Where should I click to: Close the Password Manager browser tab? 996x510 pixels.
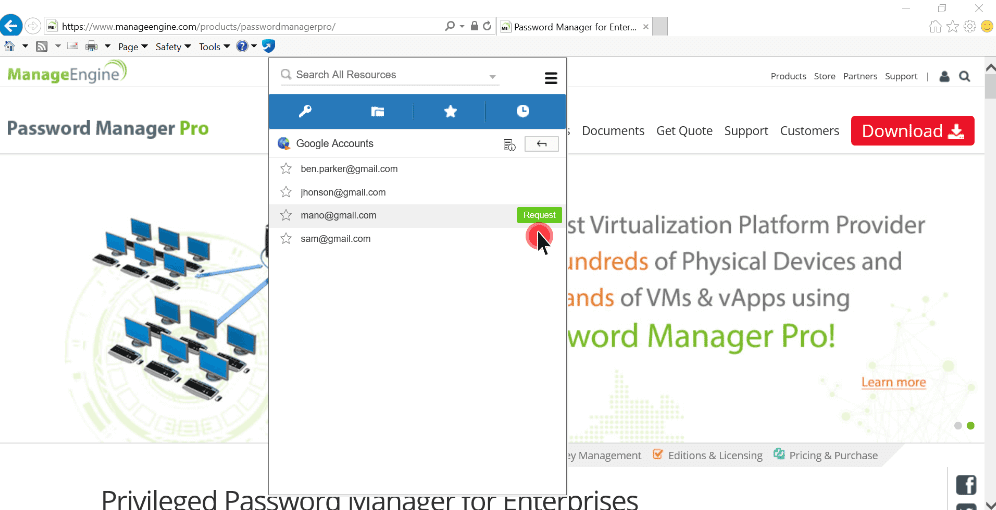pyautogui.click(x=645, y=27)
